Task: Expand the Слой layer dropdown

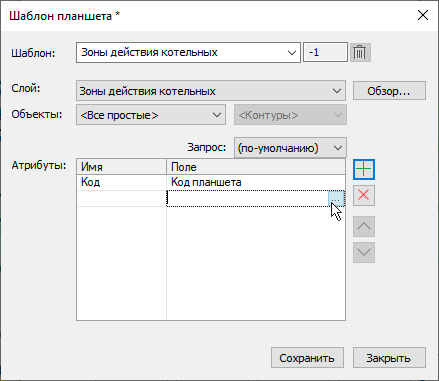Action: click(x=337, y=91)
